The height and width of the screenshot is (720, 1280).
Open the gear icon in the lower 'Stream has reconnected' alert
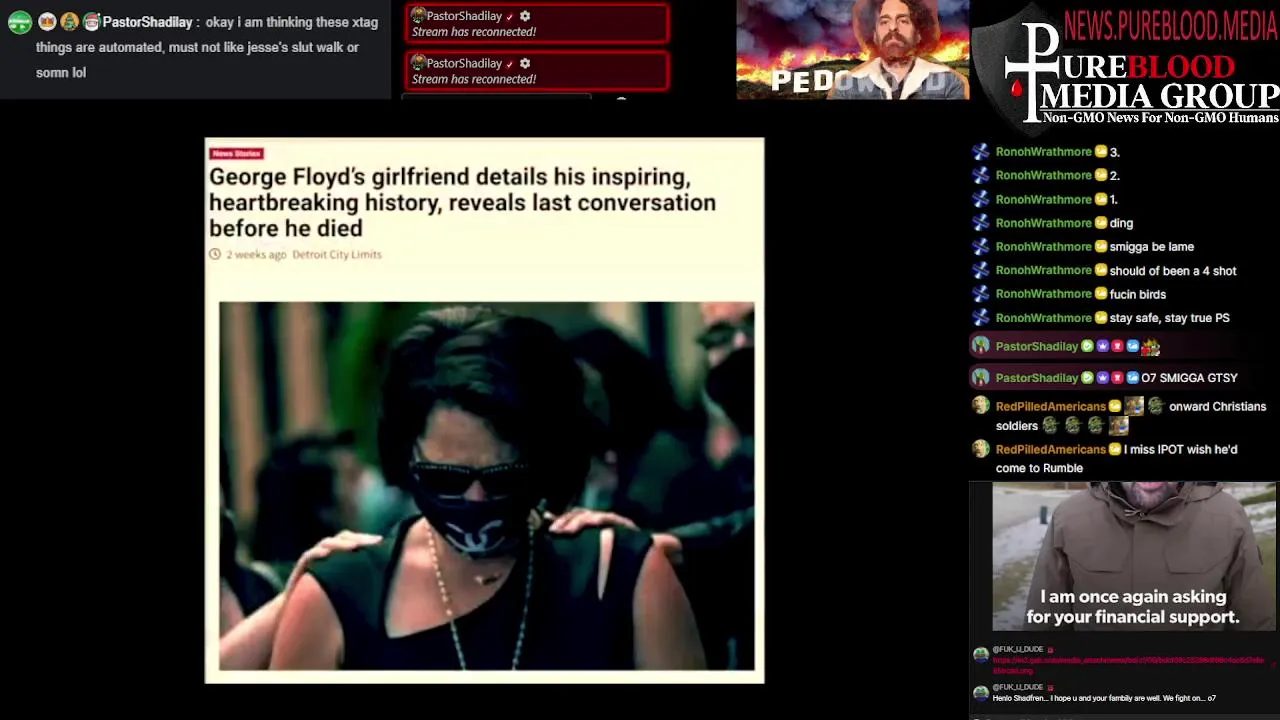tap(525, 63)
